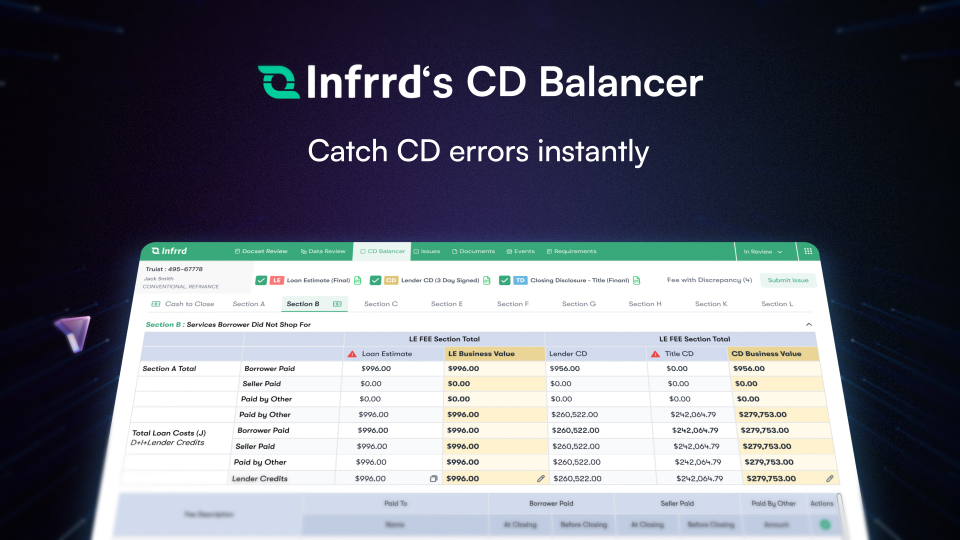
Task: Click the Lender Credits row label
Action: pos(260,479)
